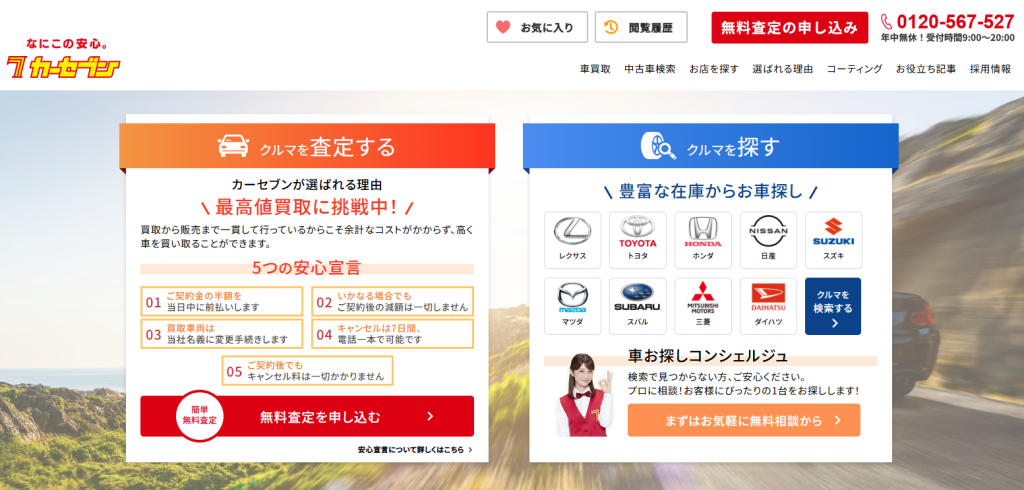This screenshot has width=1024, height=490.
Task: Click the 無料査定を申し込む red button
Action: coord(307,416)
